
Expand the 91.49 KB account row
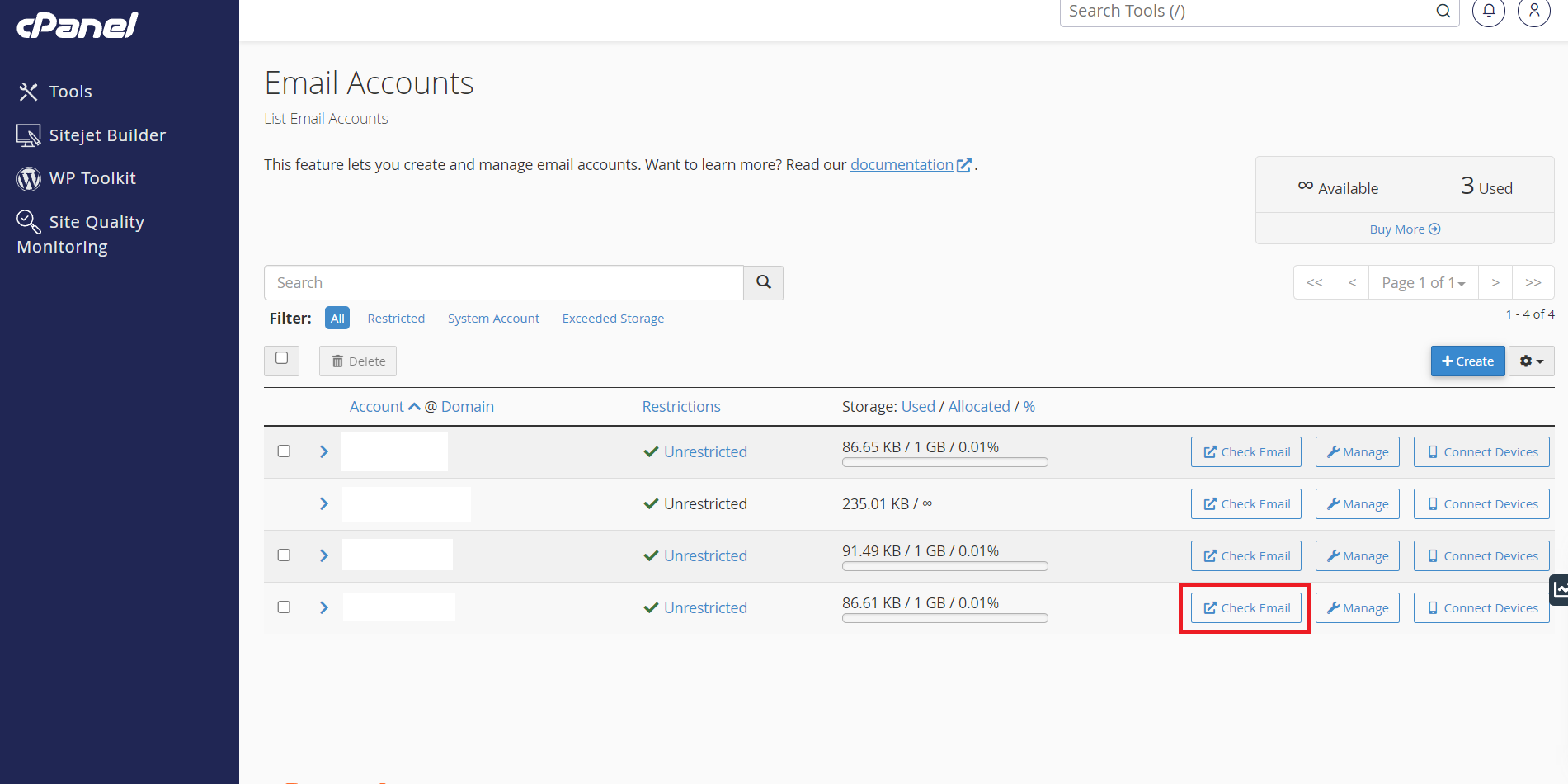pos(324,555)
